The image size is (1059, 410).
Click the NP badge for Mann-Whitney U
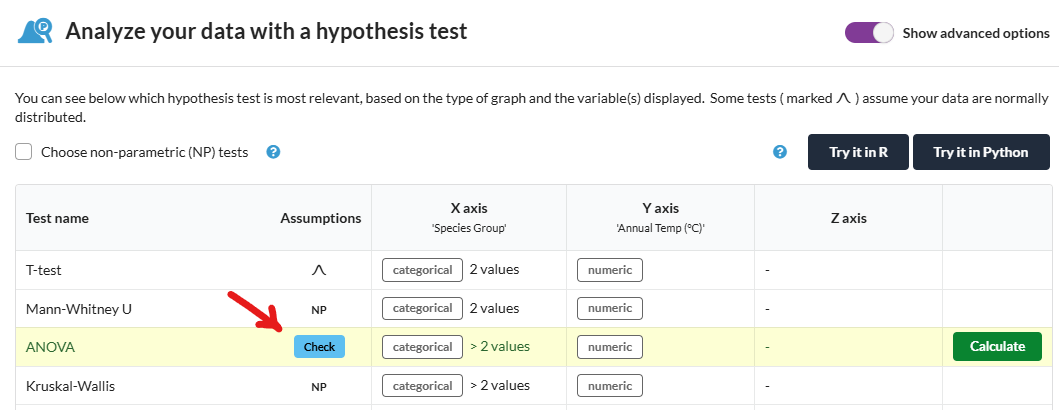click(x=319, y=310)
